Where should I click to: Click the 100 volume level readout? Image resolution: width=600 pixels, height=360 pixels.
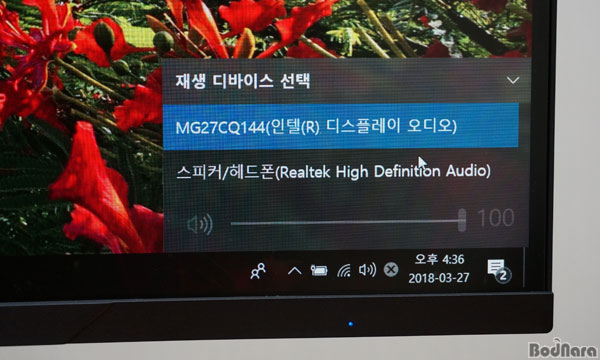[x=496, y=218]
